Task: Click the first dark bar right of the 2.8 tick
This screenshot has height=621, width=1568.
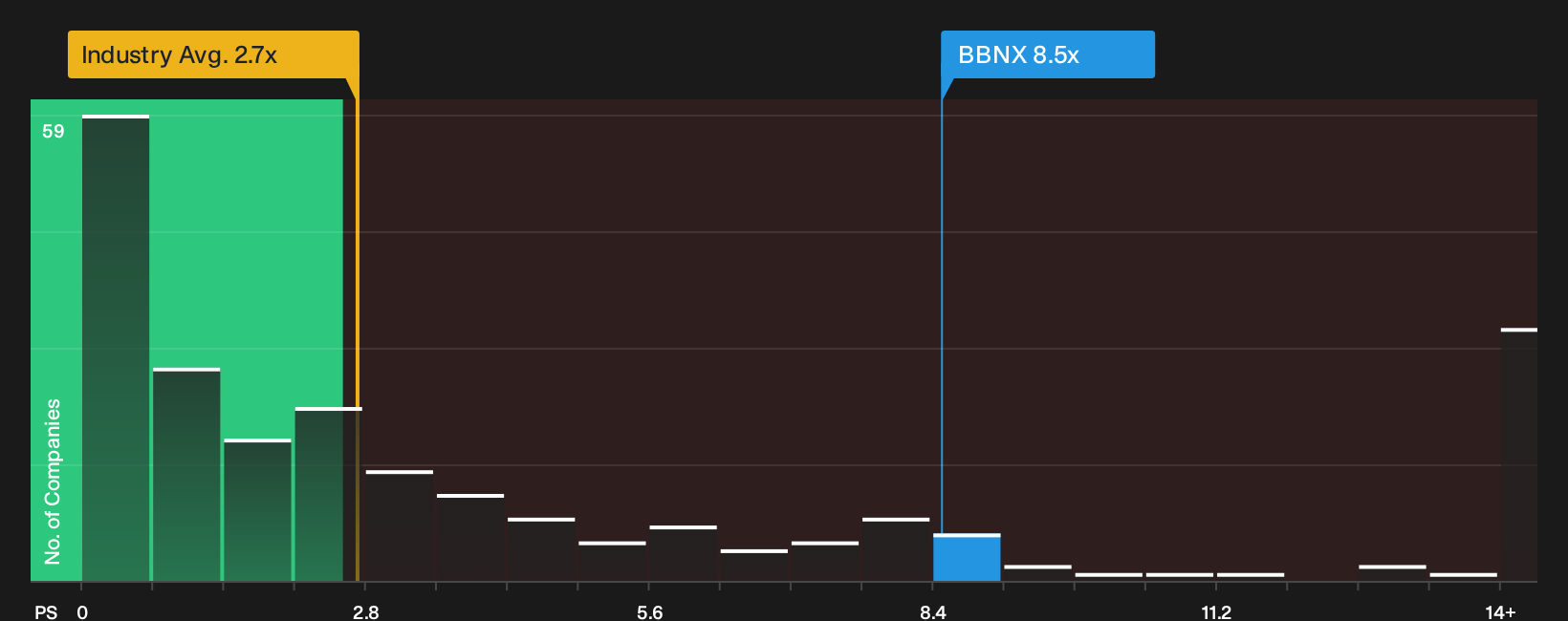Action: (x=400, y=525)
